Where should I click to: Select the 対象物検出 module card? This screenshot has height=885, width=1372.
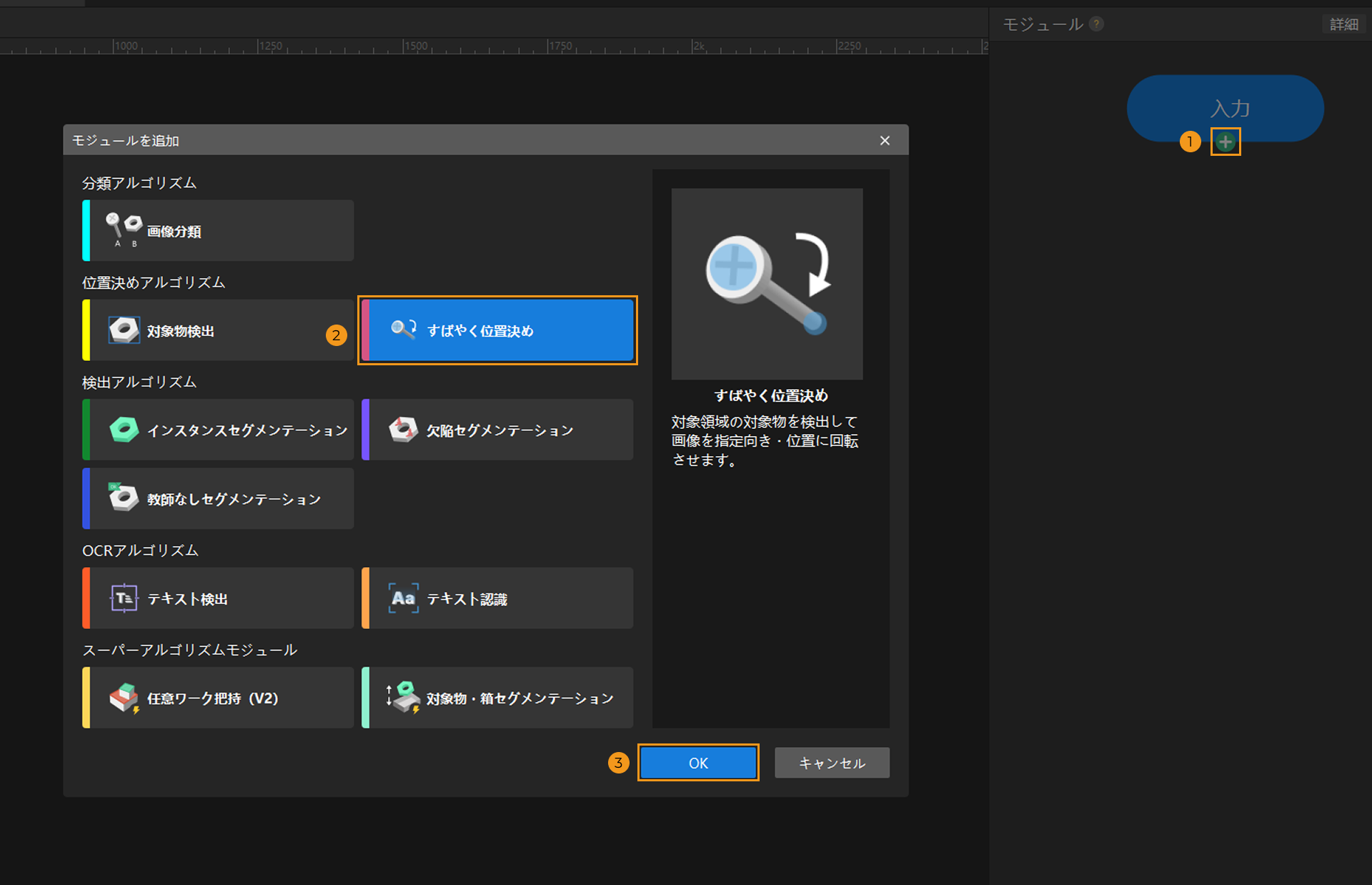pos(218,330)
